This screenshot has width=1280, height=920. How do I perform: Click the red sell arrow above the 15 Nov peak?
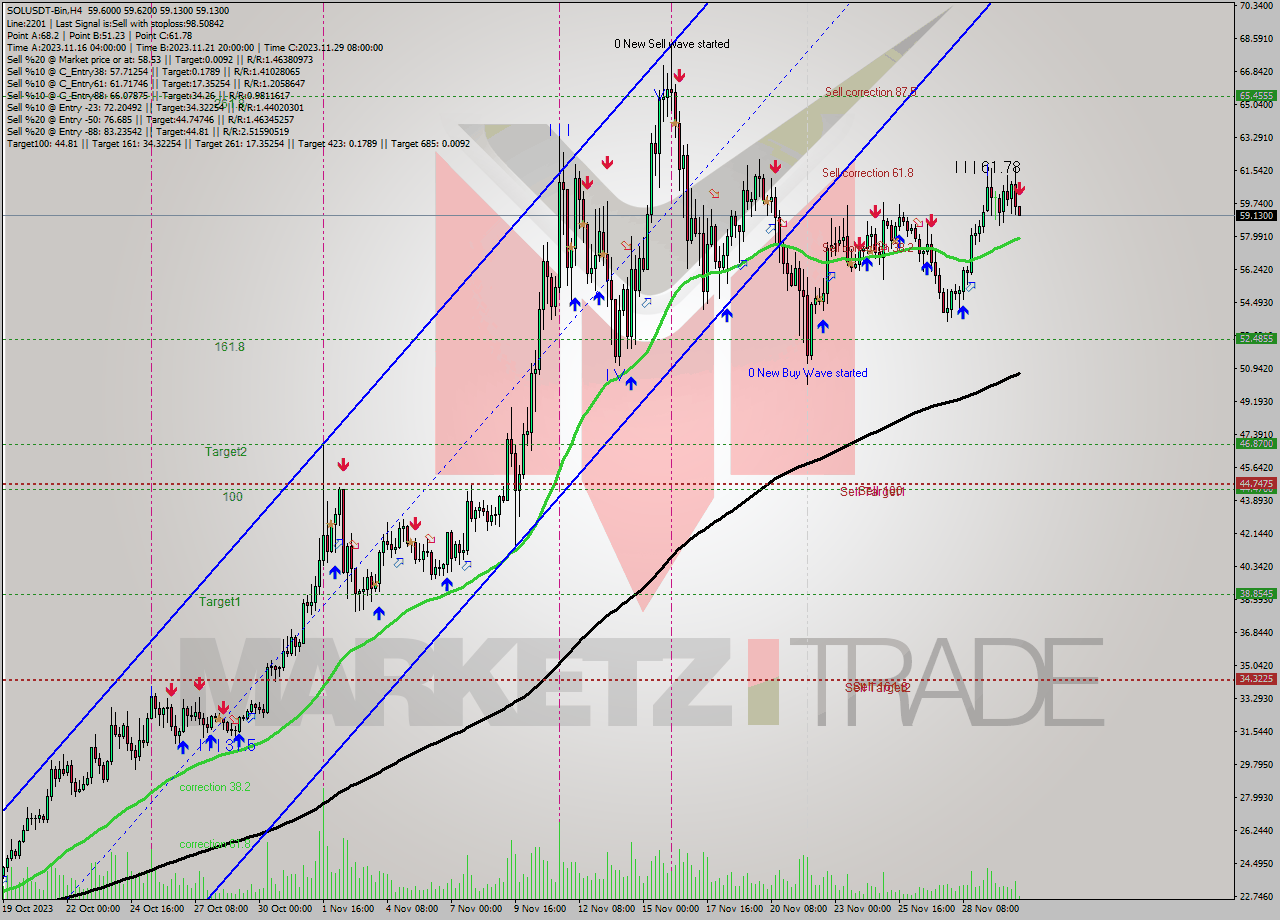[679, 75]
